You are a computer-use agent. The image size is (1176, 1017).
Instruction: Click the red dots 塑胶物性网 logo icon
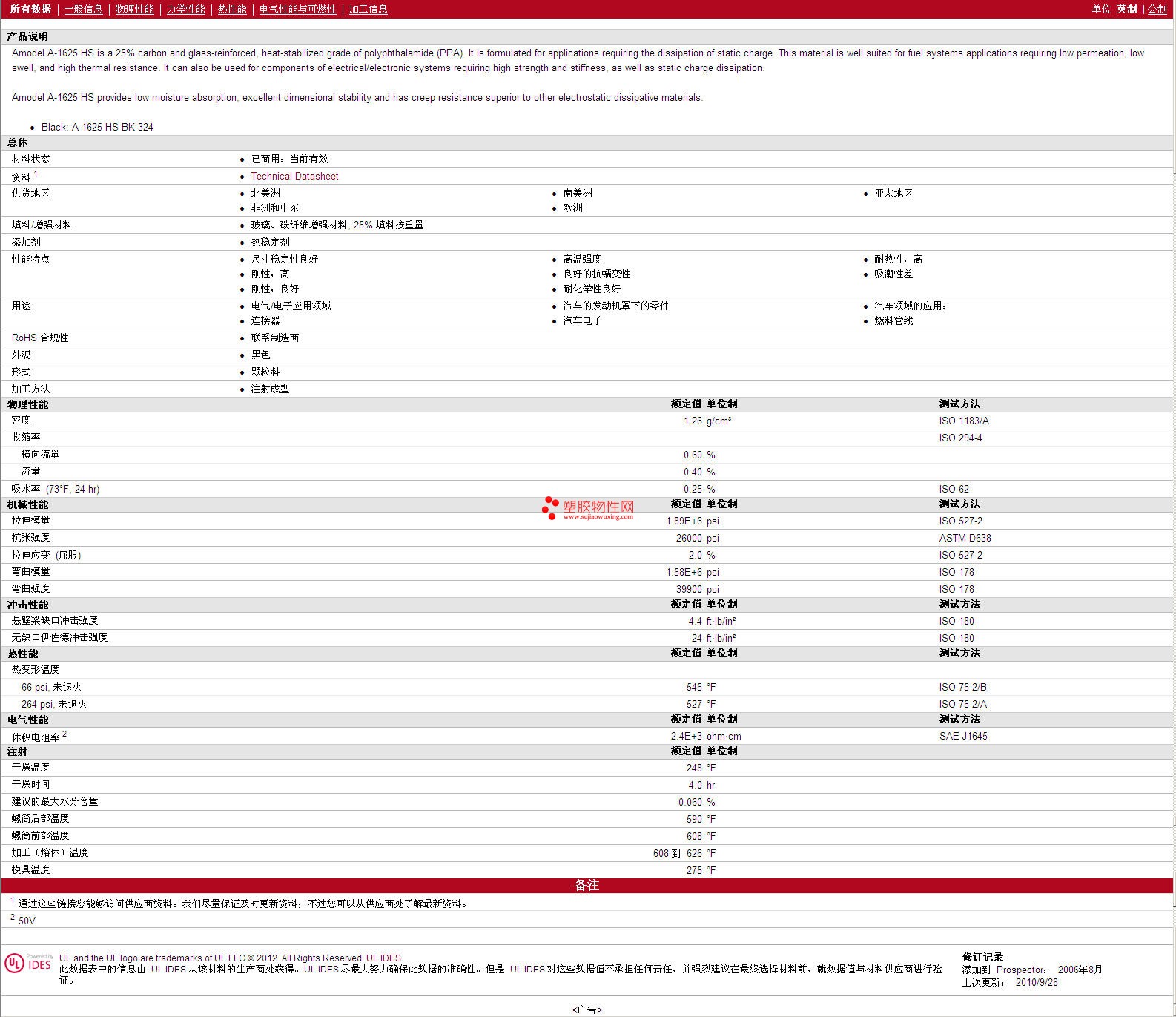click(x=549, y=507)
